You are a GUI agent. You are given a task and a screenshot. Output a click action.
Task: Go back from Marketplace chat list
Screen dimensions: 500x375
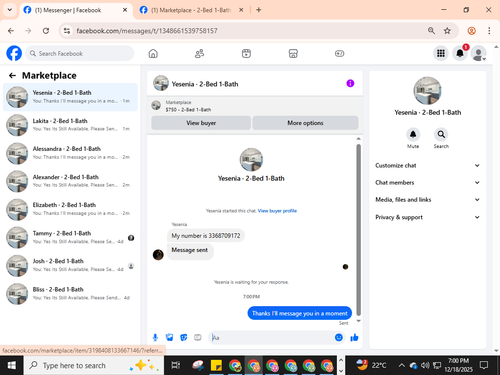tap(12, 76)
